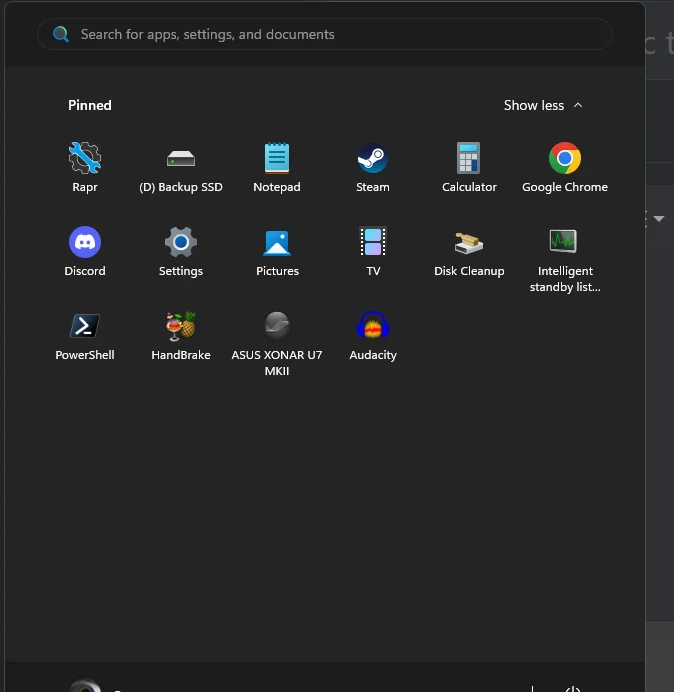Click the user profile avatar

pos(85,685)
